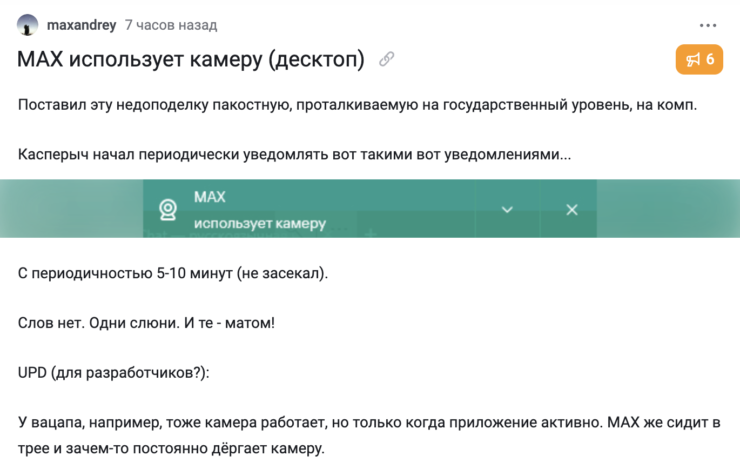Screen dimensions: 740x469
Task: Select the paragraph starting "У вацапа, например"
Action: tap(369, 435)
